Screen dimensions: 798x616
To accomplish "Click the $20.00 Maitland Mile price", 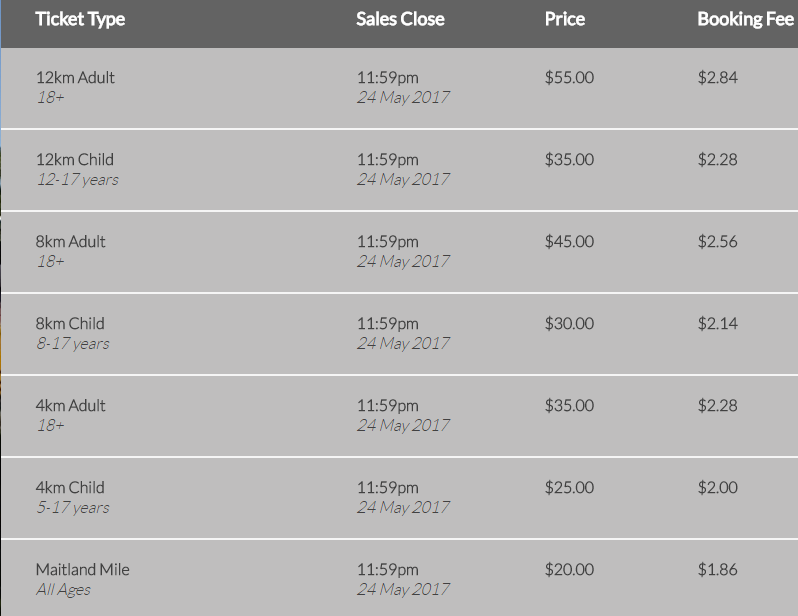I will pyautogui.click(x=569, y=570).
